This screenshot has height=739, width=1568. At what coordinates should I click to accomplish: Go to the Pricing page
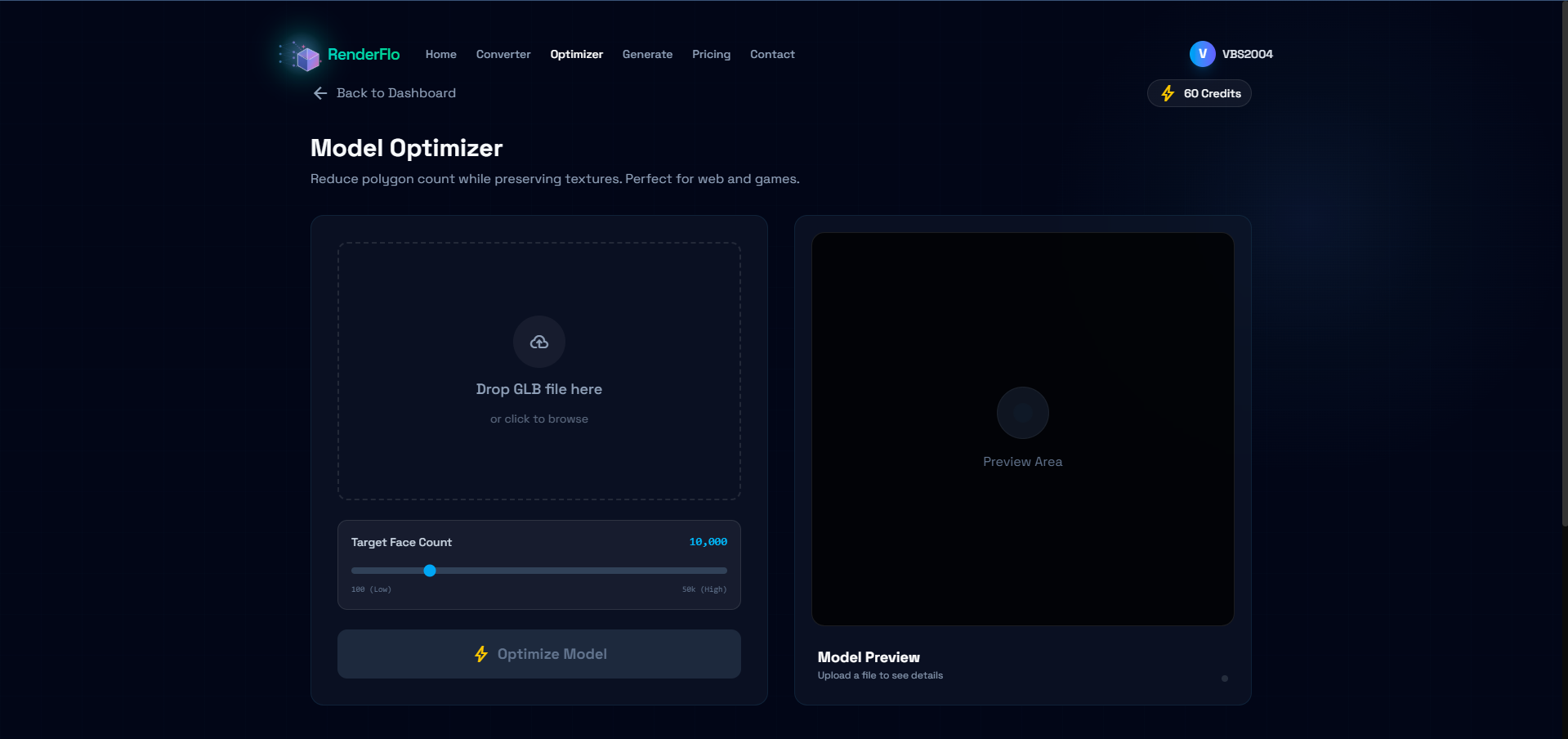tap(710, 54)
